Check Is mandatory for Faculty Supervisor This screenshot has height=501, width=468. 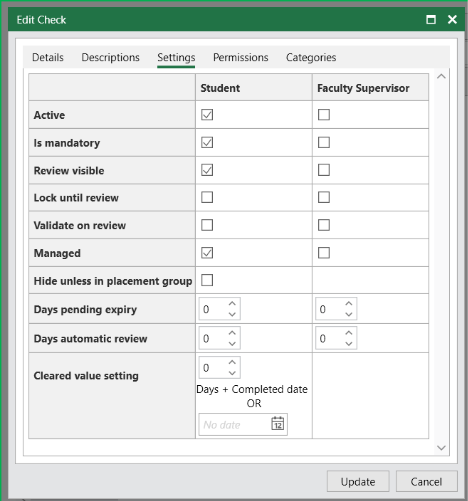(x=324, y=142)
